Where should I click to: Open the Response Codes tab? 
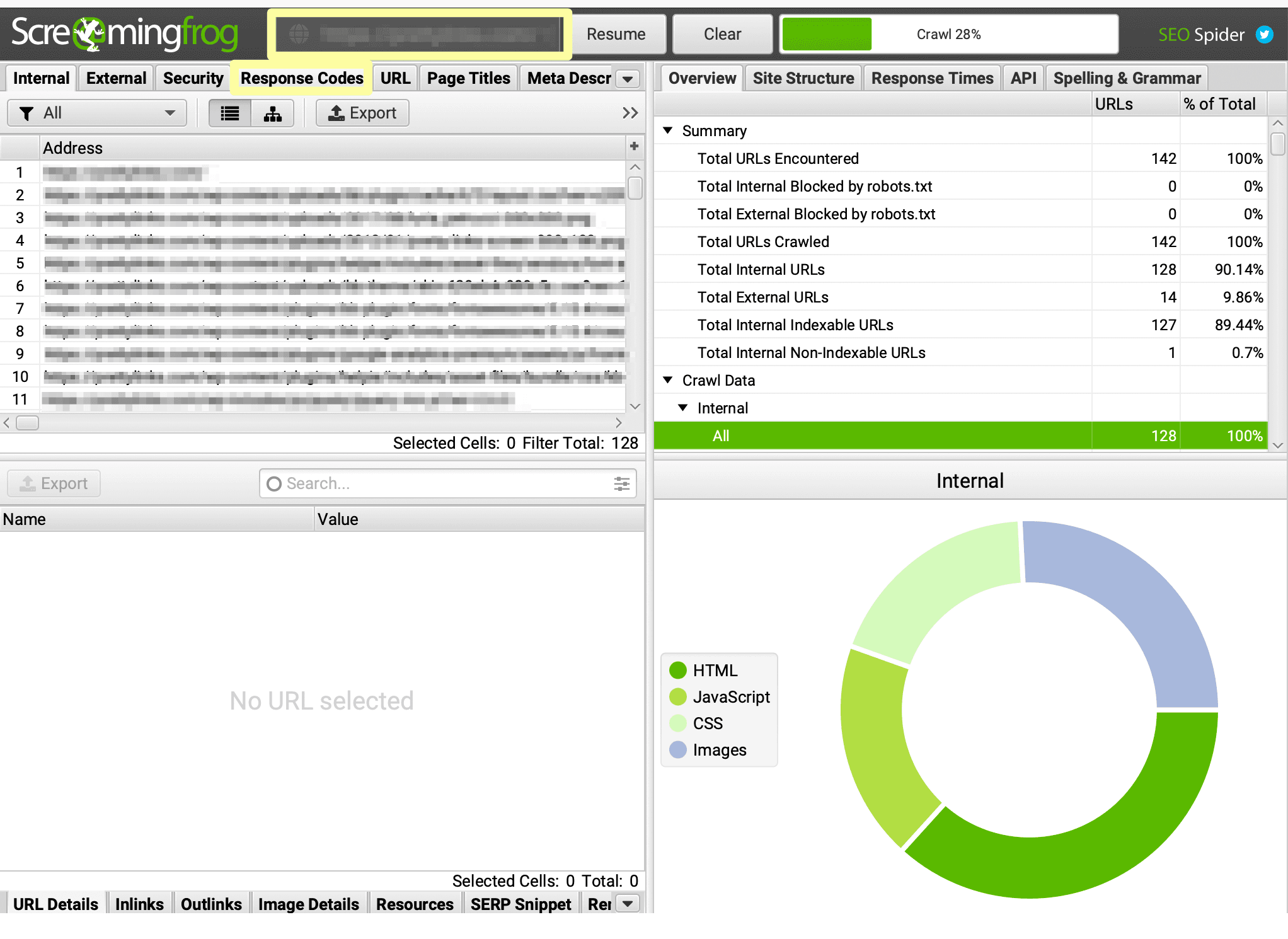[302, 78]
